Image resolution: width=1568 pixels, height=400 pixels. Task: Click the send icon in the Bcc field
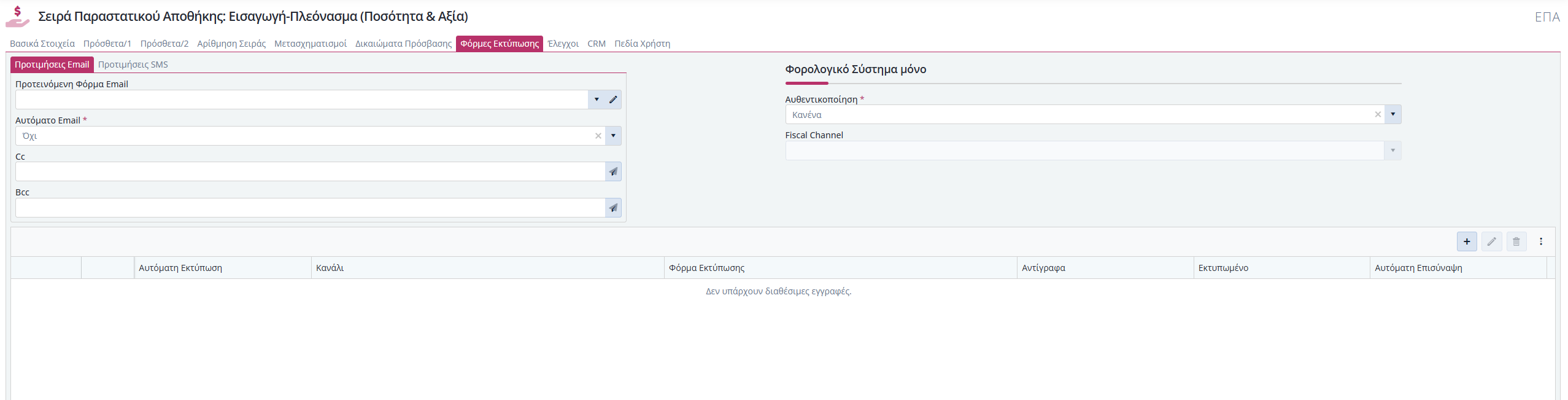pyautogui.click(x=613, y=208)
